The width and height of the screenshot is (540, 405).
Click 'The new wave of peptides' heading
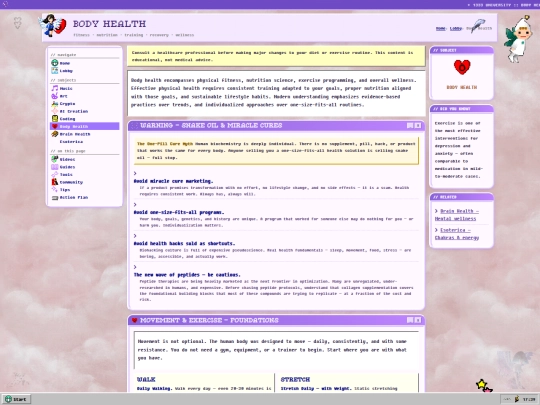[187, 274]
